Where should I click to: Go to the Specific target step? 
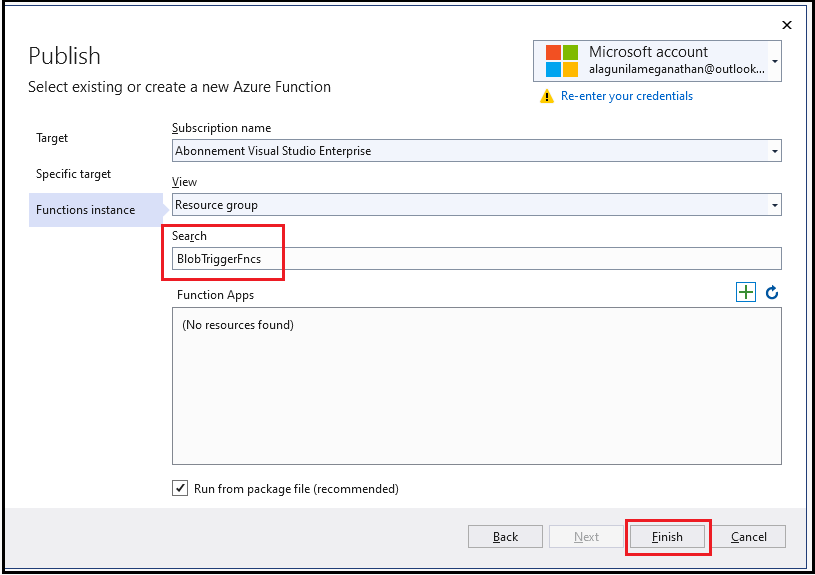tap(73, 174)
